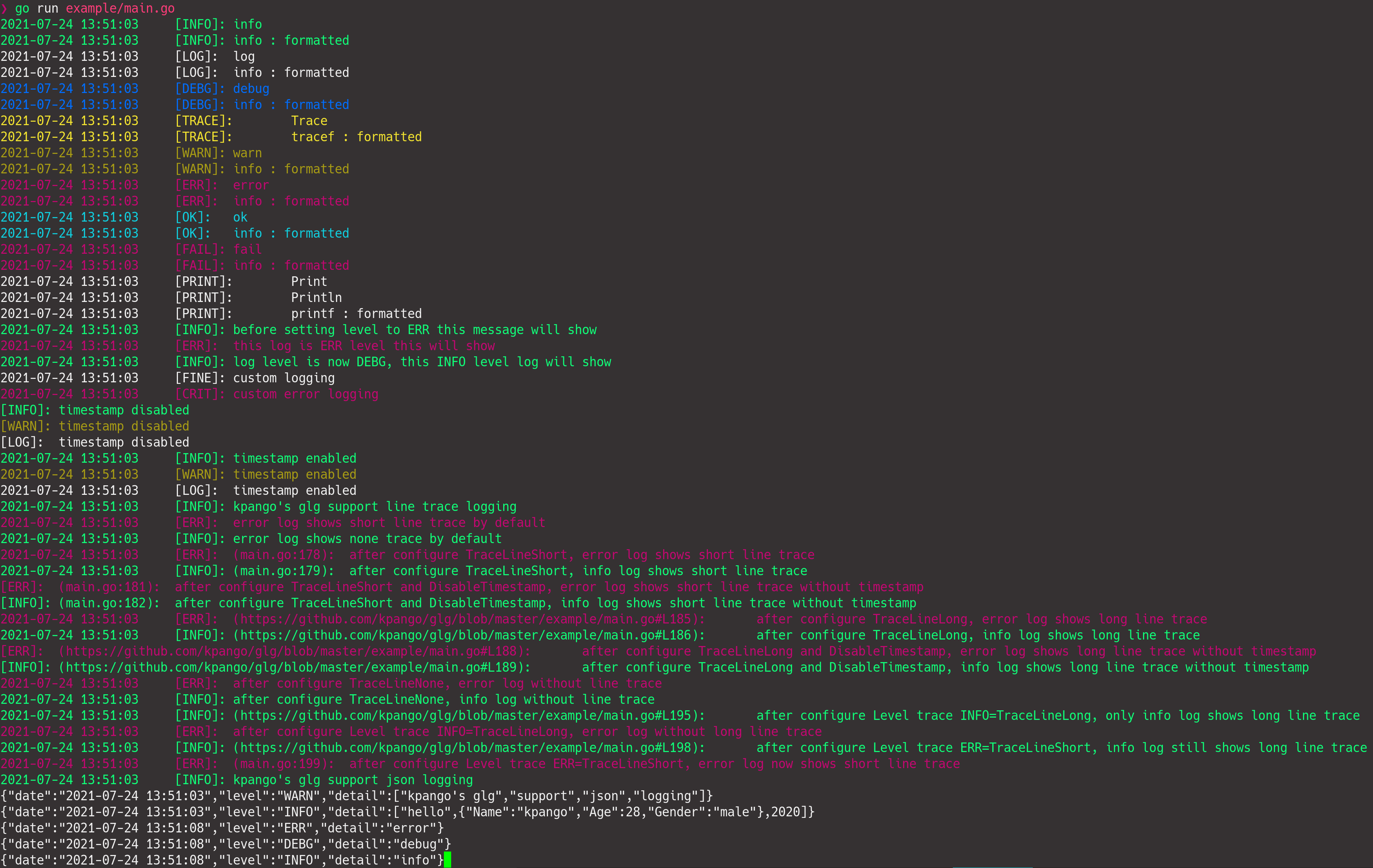Click the 'Println' output text

point(316,298)
